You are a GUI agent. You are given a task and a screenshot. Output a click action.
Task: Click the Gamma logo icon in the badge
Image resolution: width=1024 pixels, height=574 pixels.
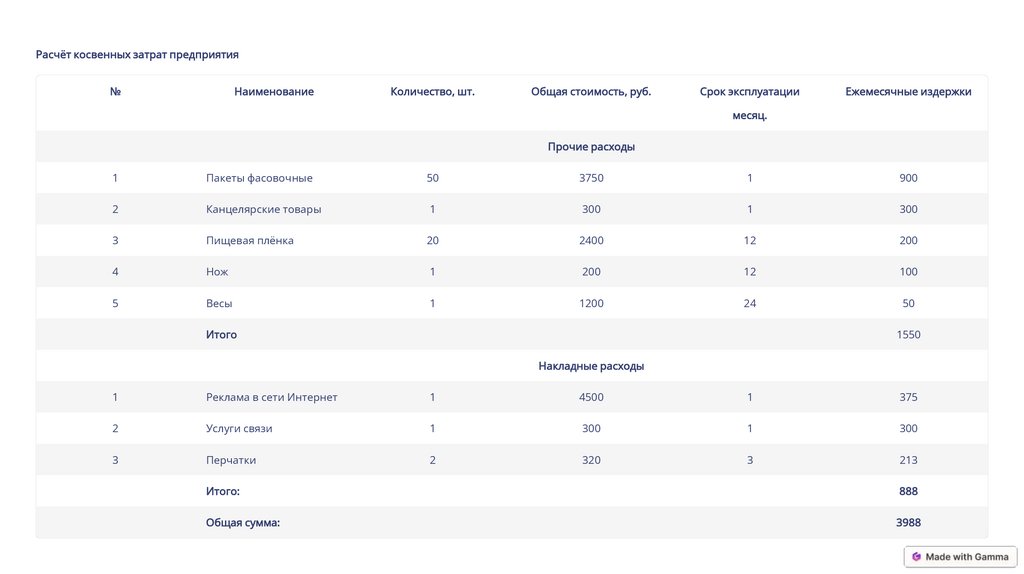(916, 557)
